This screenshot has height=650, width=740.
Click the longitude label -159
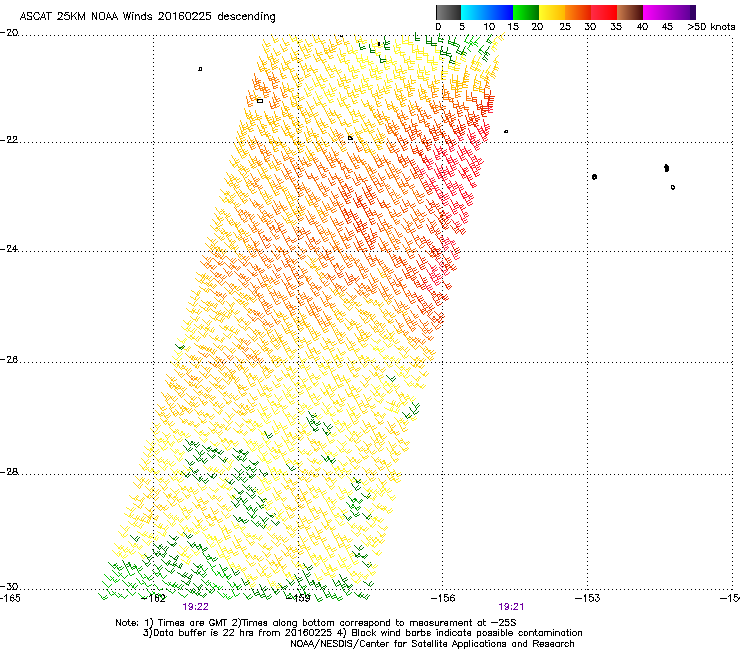299,599
